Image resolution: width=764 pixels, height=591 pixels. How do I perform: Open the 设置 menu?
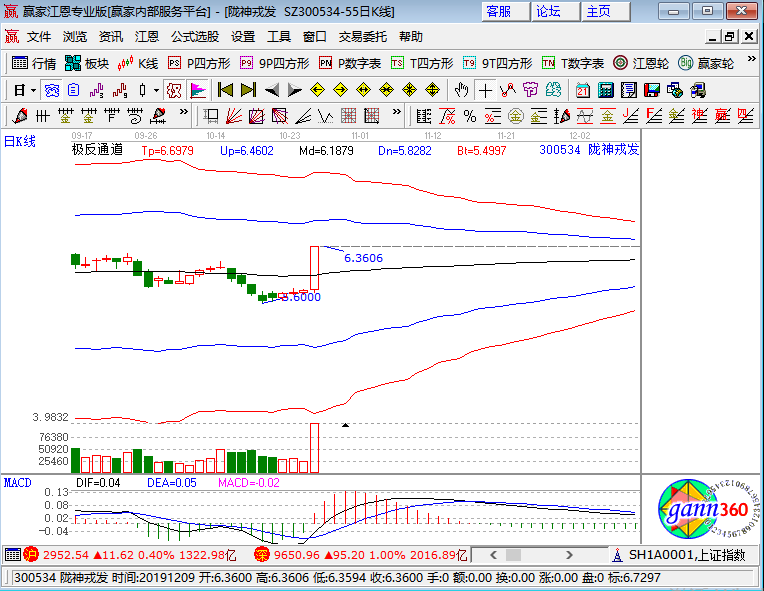243,37
